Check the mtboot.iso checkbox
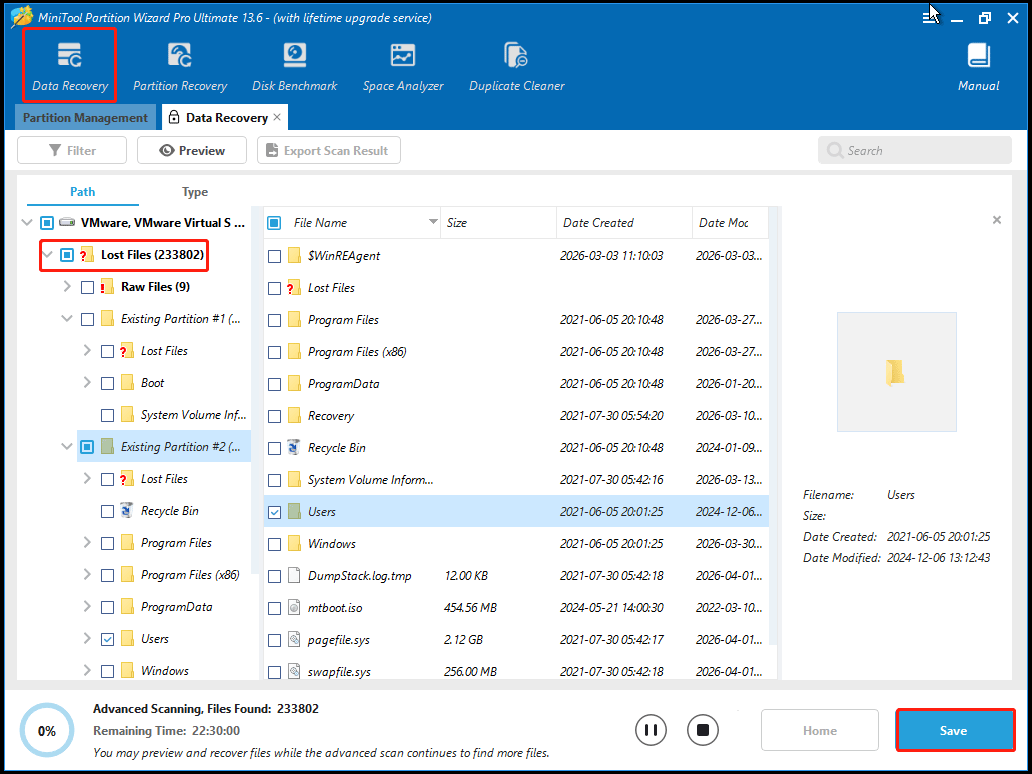Screen dimensions: 1032x774 (x=274, y=608)
